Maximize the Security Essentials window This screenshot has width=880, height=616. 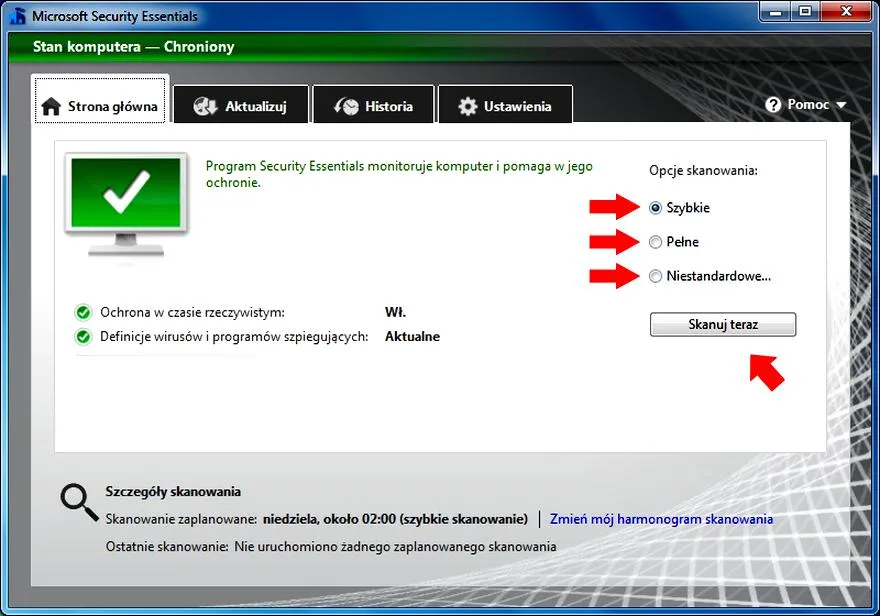805,11
